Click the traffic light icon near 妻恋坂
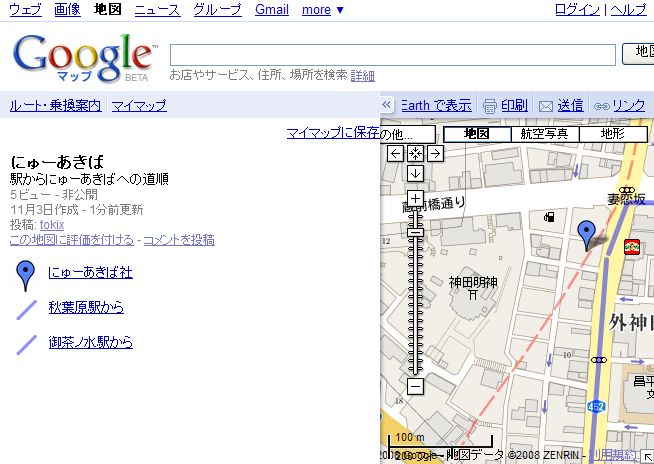Viewport: 654px width, 464px height. [x=627, y=190]
